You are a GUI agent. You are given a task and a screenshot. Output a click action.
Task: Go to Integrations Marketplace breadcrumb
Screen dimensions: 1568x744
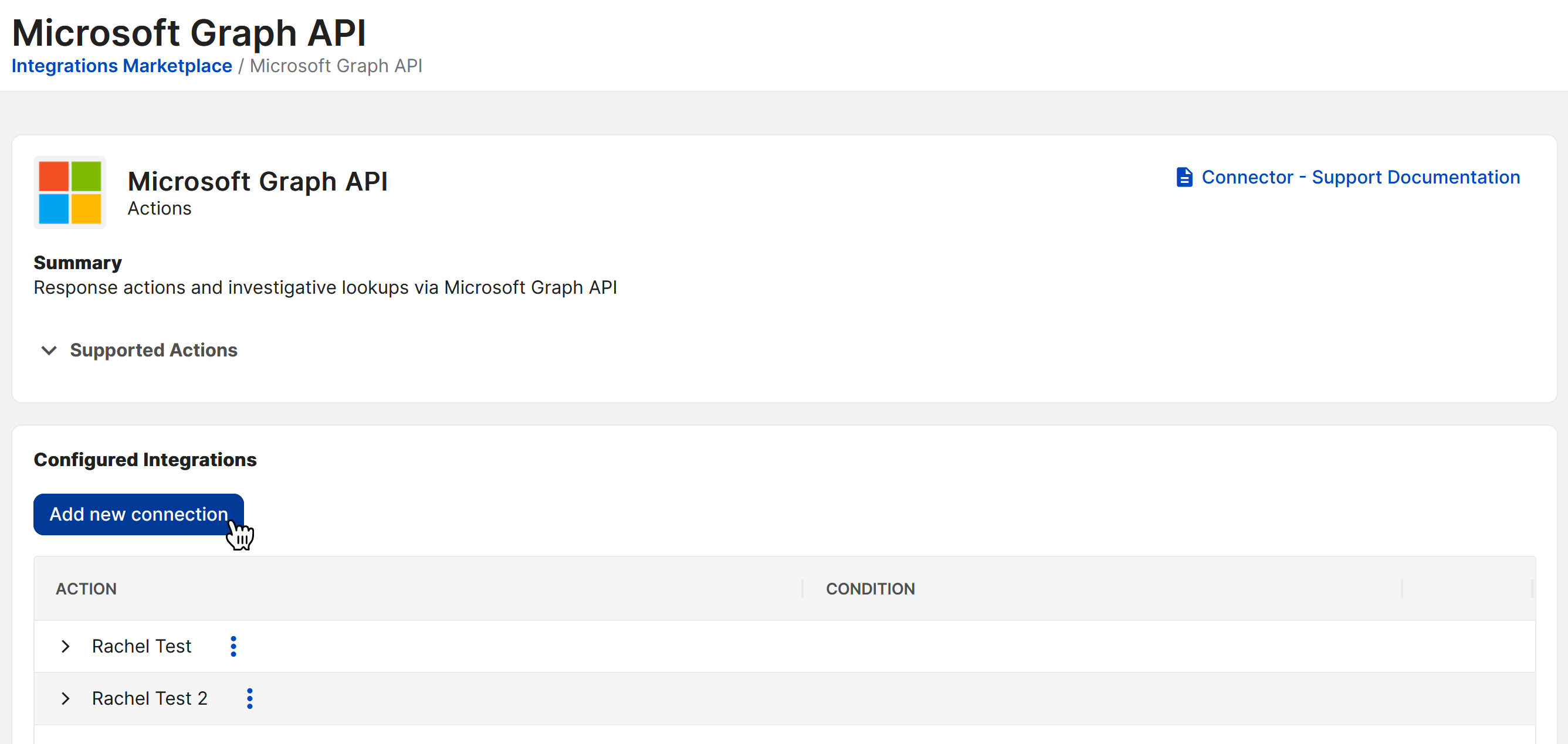click(x=122, y=66)
